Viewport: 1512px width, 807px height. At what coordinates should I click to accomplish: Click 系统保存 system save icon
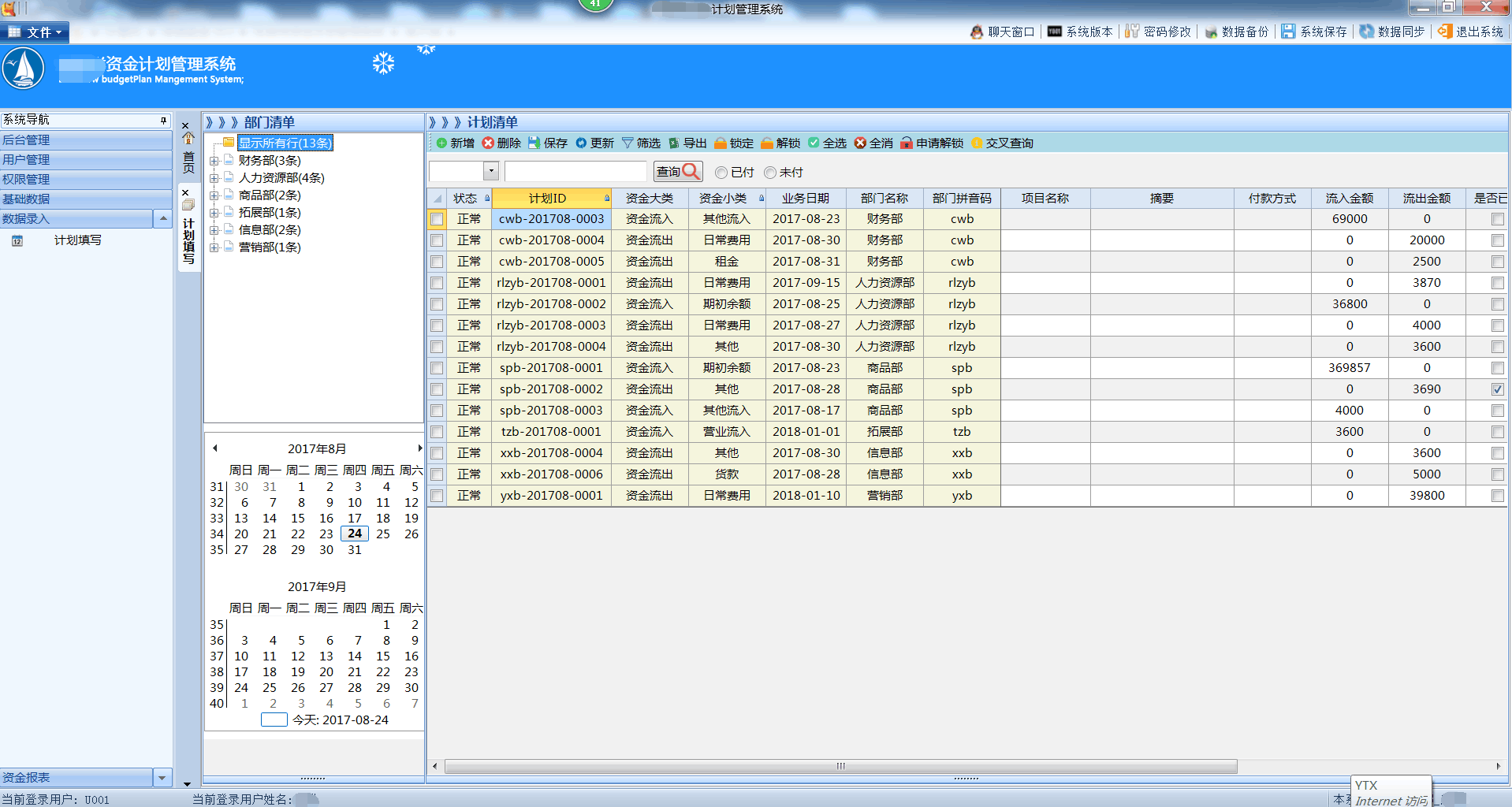pos(1288,32)
